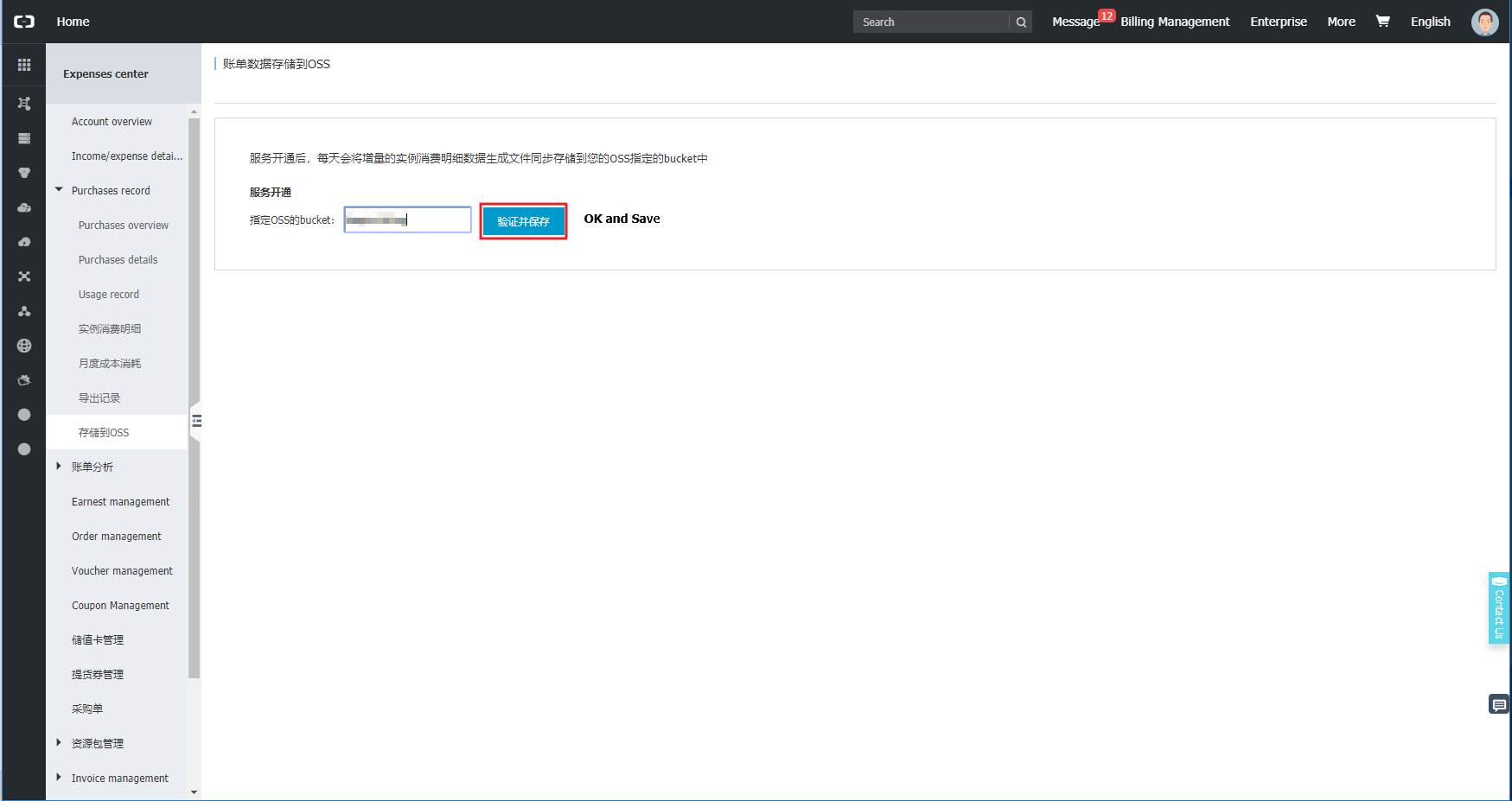Expand the Invoice management section
The image size is (1512, 801).
point(59,778)
